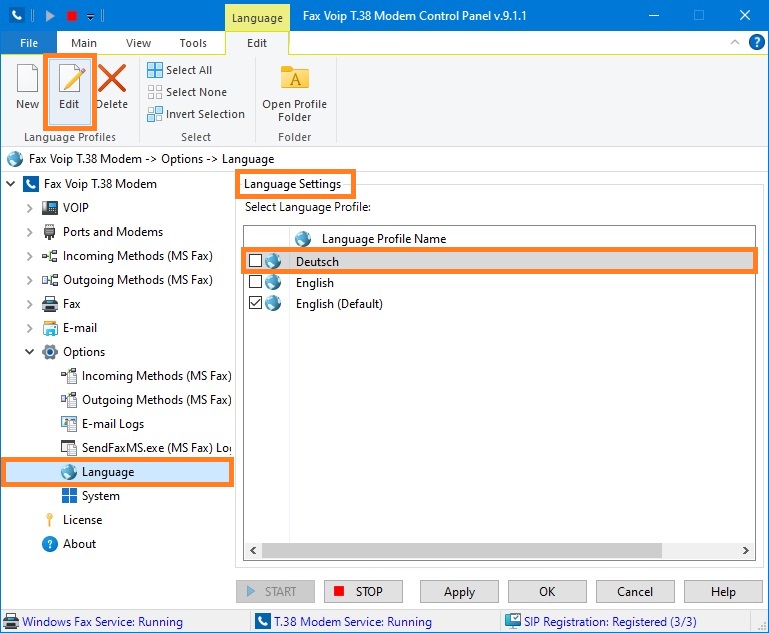Viewport: 769px width, 633px height.
Task: Click the globe icon in breadcrumb bar
Action: coord(15,159)
